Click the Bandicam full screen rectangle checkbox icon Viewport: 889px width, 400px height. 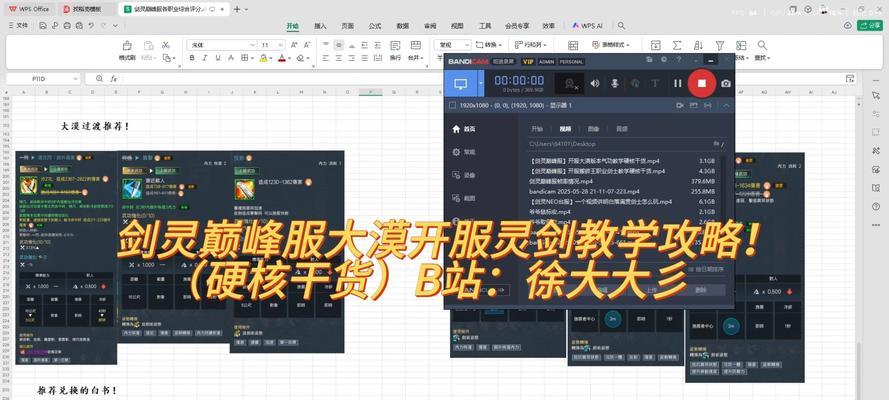click(x=452, y=105)
